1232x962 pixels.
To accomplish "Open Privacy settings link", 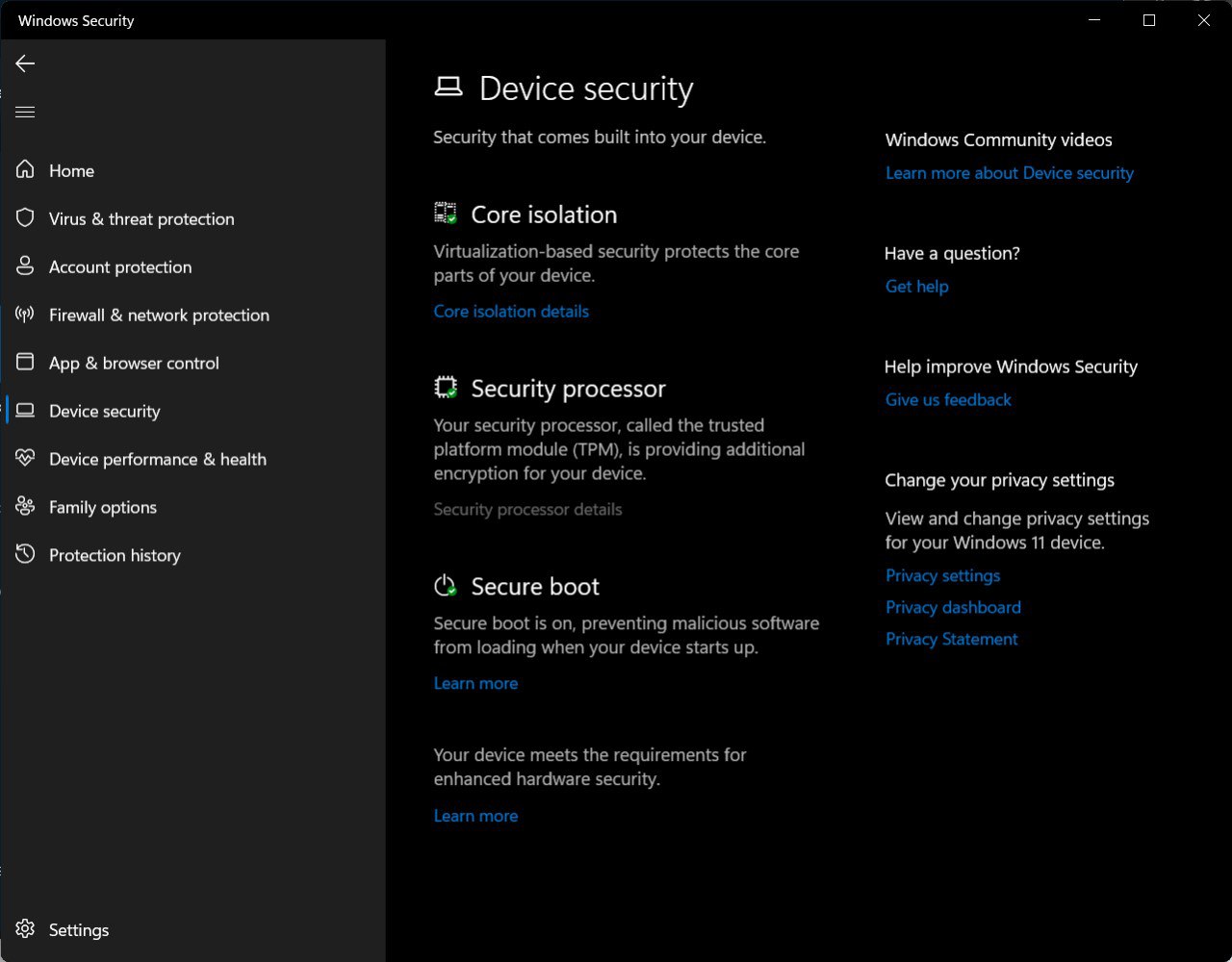I will tap(943, 575).
